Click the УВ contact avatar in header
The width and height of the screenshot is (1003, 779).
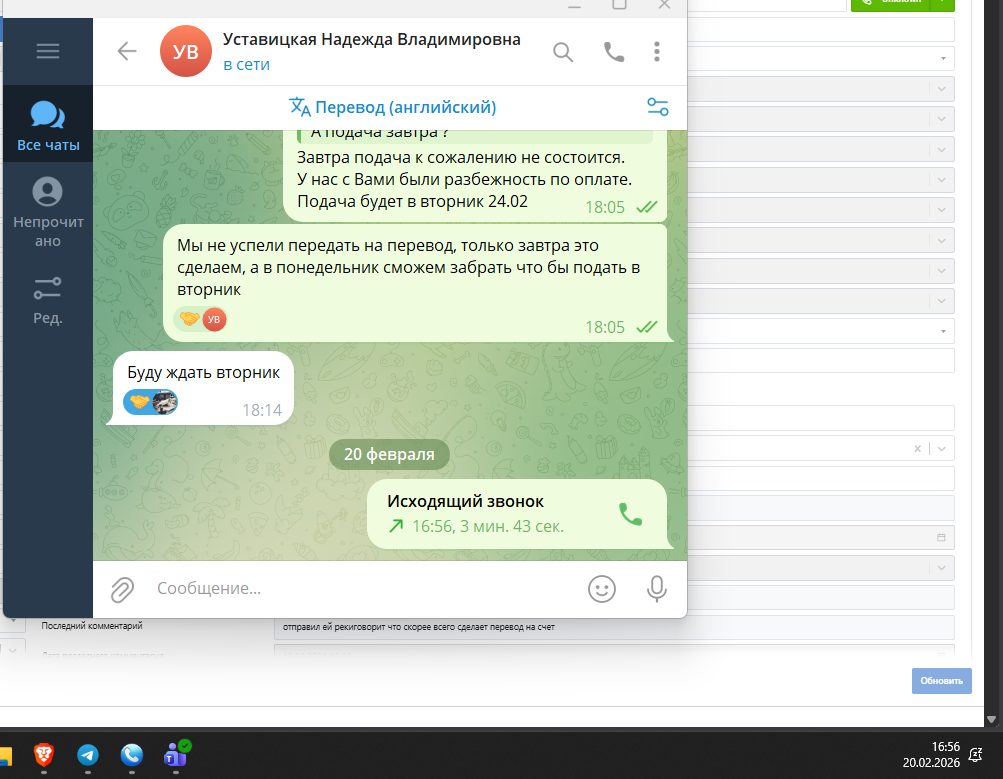click(186, 51)
